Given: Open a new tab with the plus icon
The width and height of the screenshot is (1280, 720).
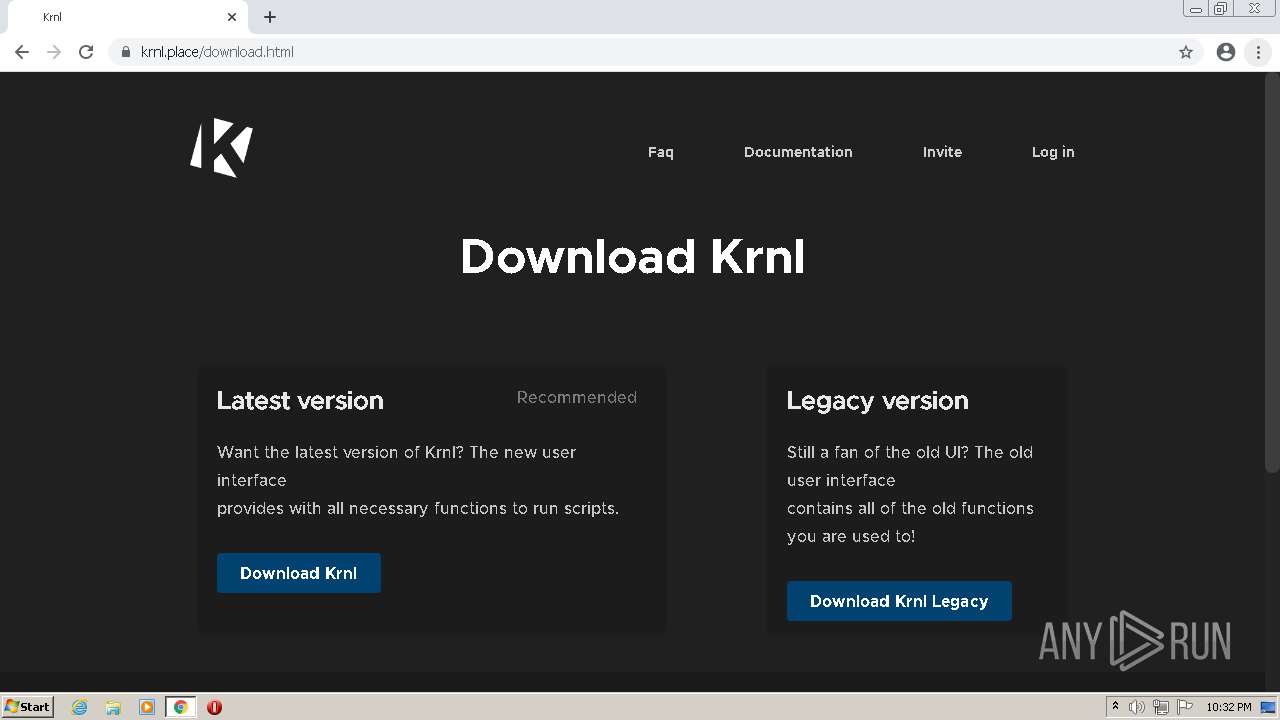Looking at the screenshot, I should point(270,17).
